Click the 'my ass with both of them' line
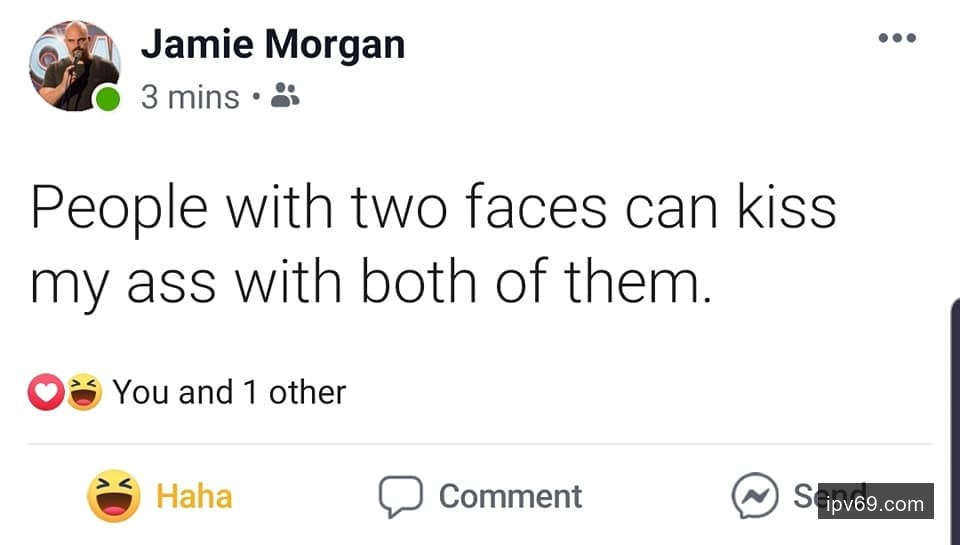The image size is (960, 545). click(x=371, y=283)
